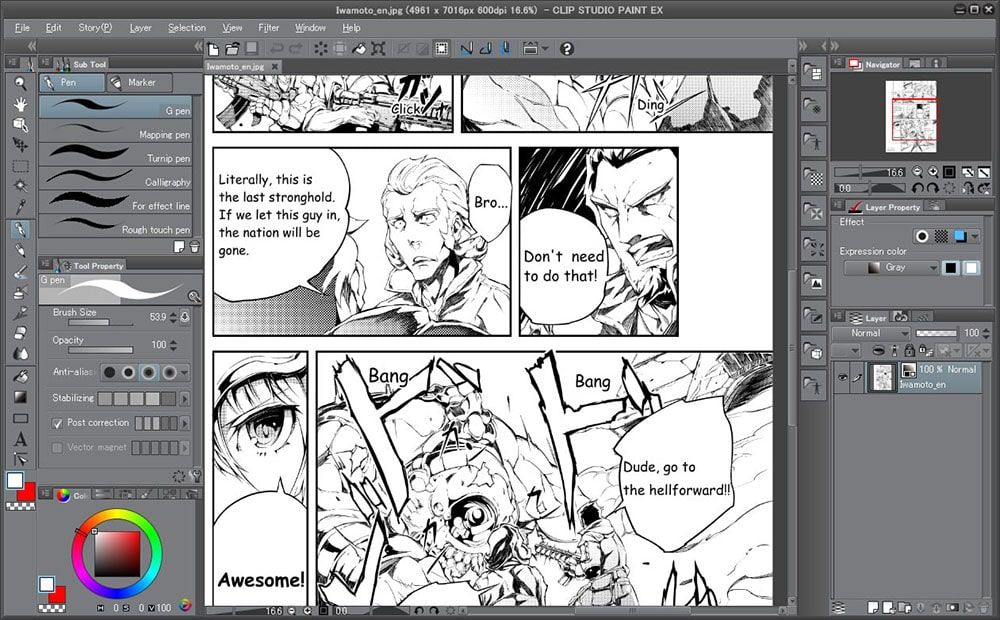Expand the Post correction options arrow
Screen dimensions: 1000x620
184,424
